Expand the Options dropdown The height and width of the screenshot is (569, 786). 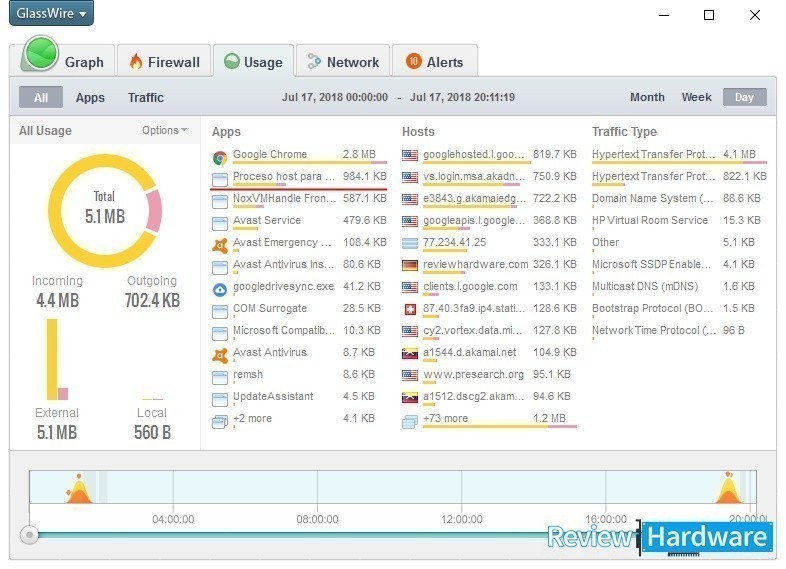tap(164, 130)
